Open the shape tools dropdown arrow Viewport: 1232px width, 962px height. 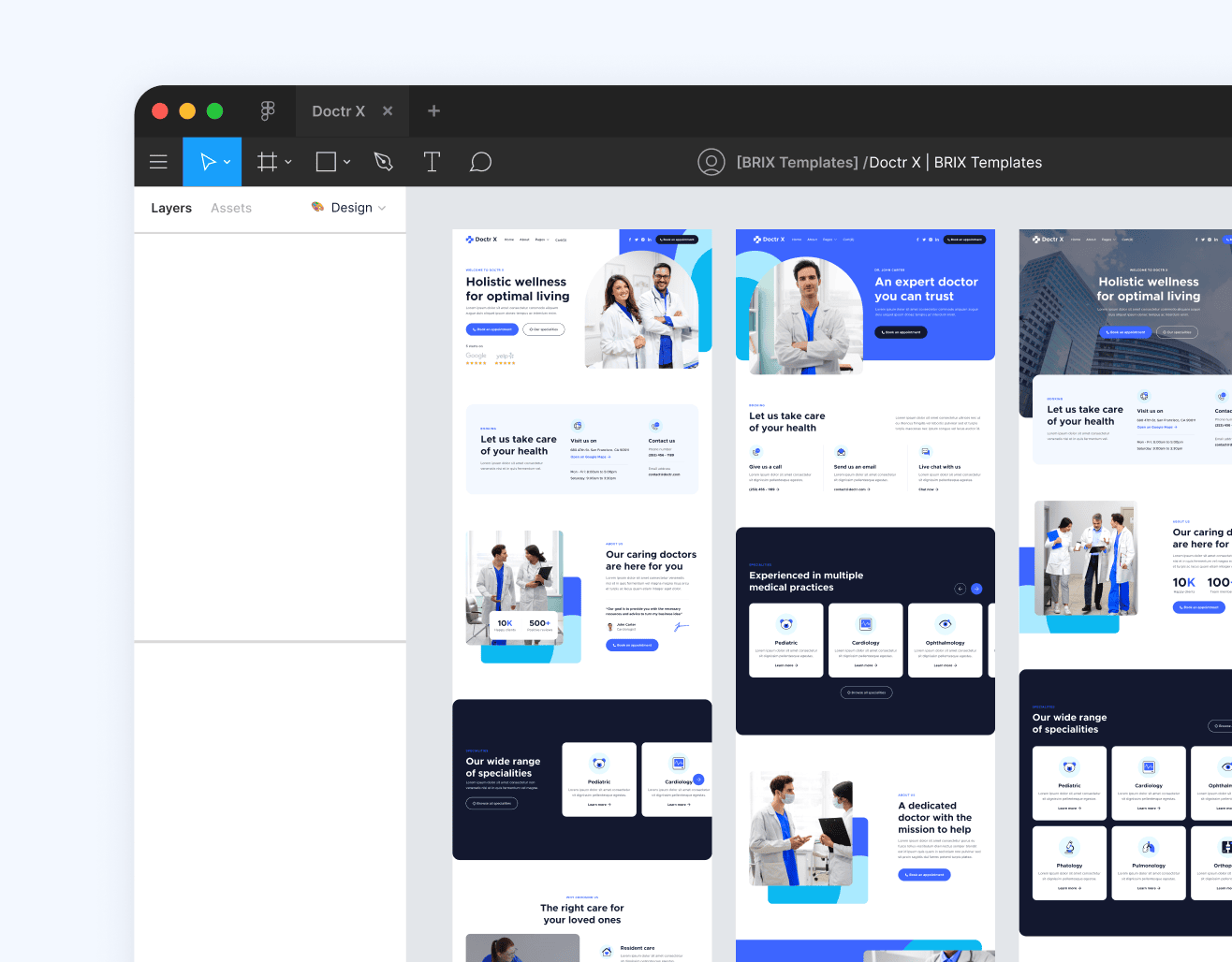coord(347,161)
